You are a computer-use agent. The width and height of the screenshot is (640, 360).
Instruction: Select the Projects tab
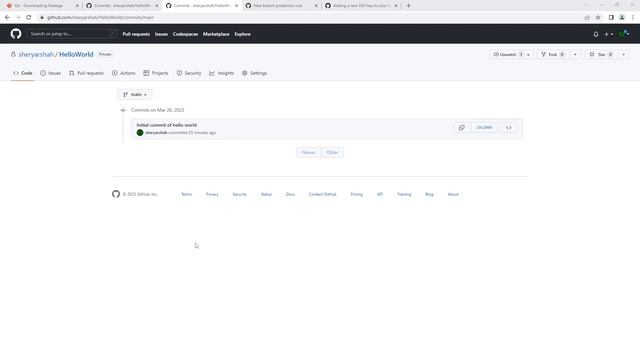(x=156, y=73)
